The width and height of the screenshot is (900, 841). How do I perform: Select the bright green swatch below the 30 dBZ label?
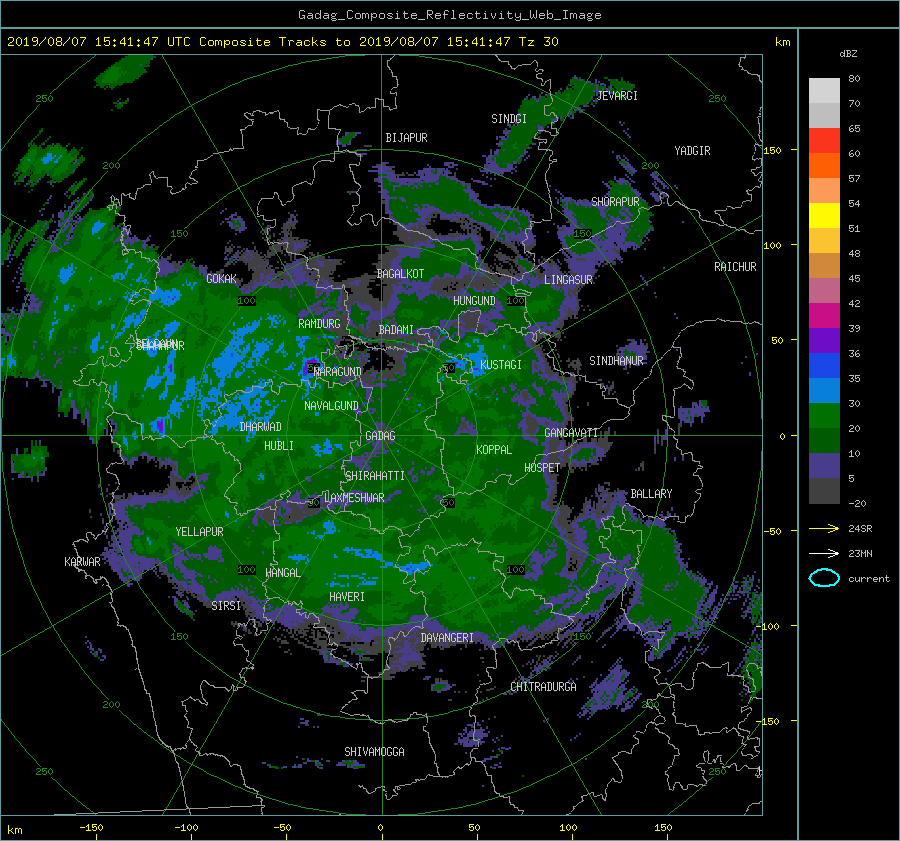point(824,416)
